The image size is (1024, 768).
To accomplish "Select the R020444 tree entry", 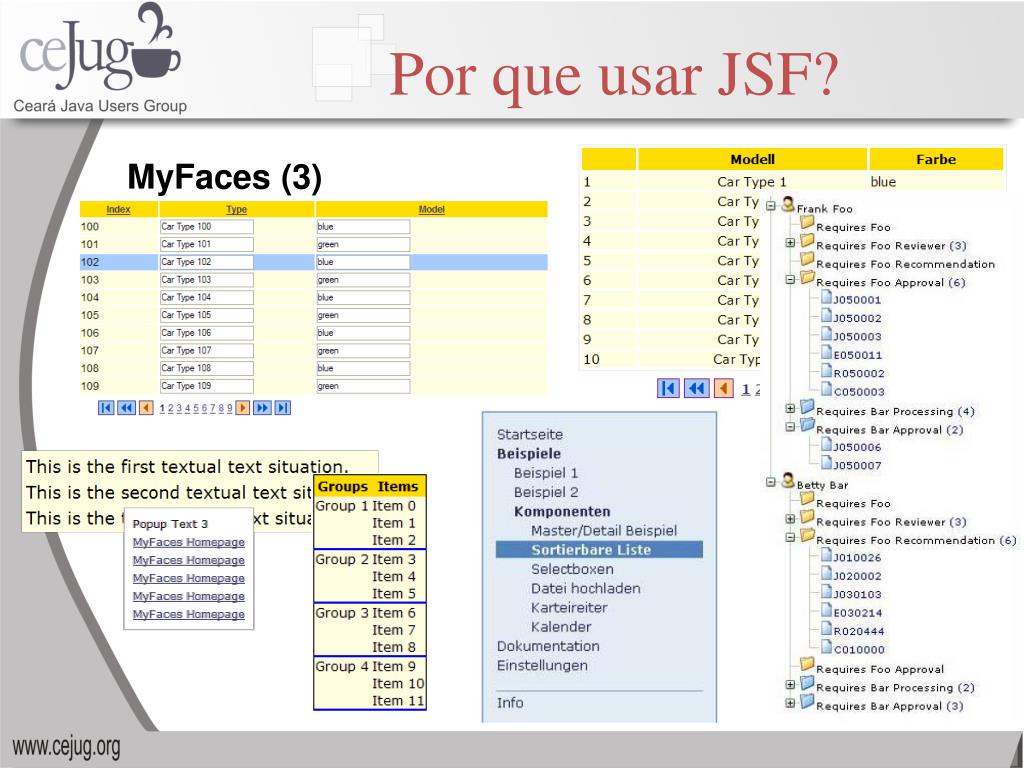I will click(859, 632).
